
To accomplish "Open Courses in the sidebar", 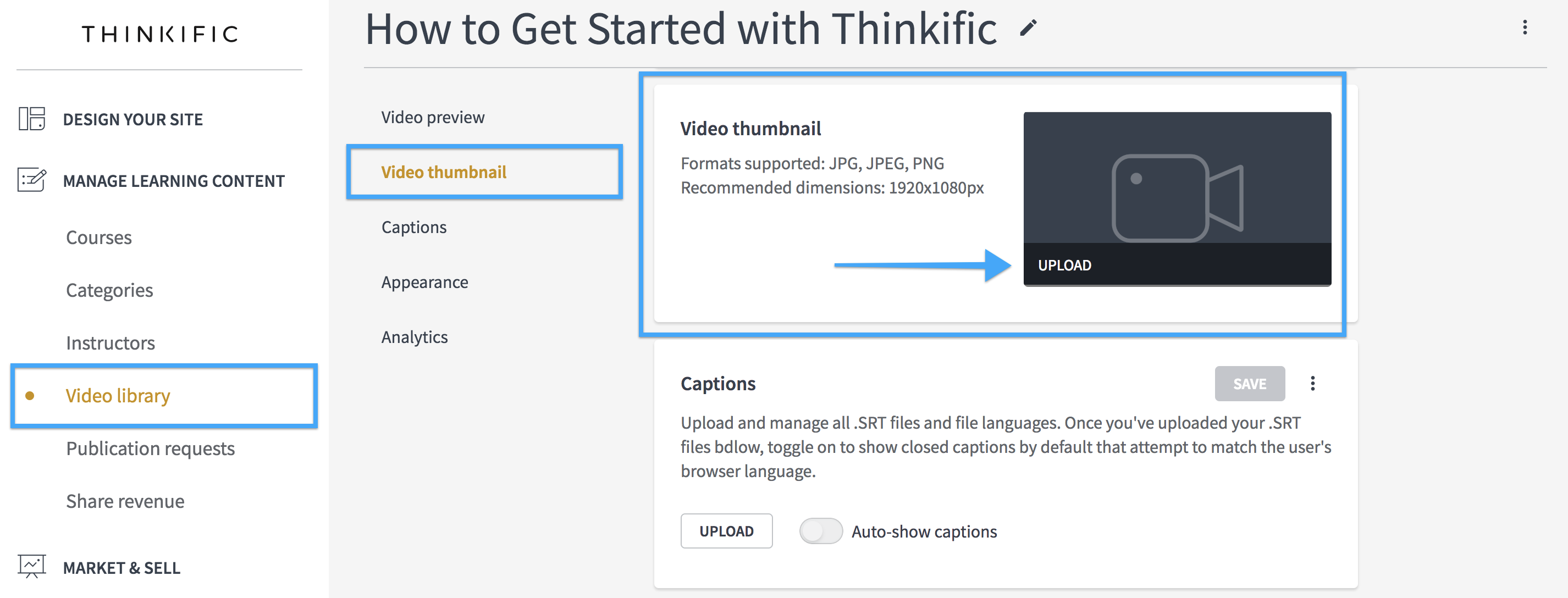I will click(x=98, y=237).
